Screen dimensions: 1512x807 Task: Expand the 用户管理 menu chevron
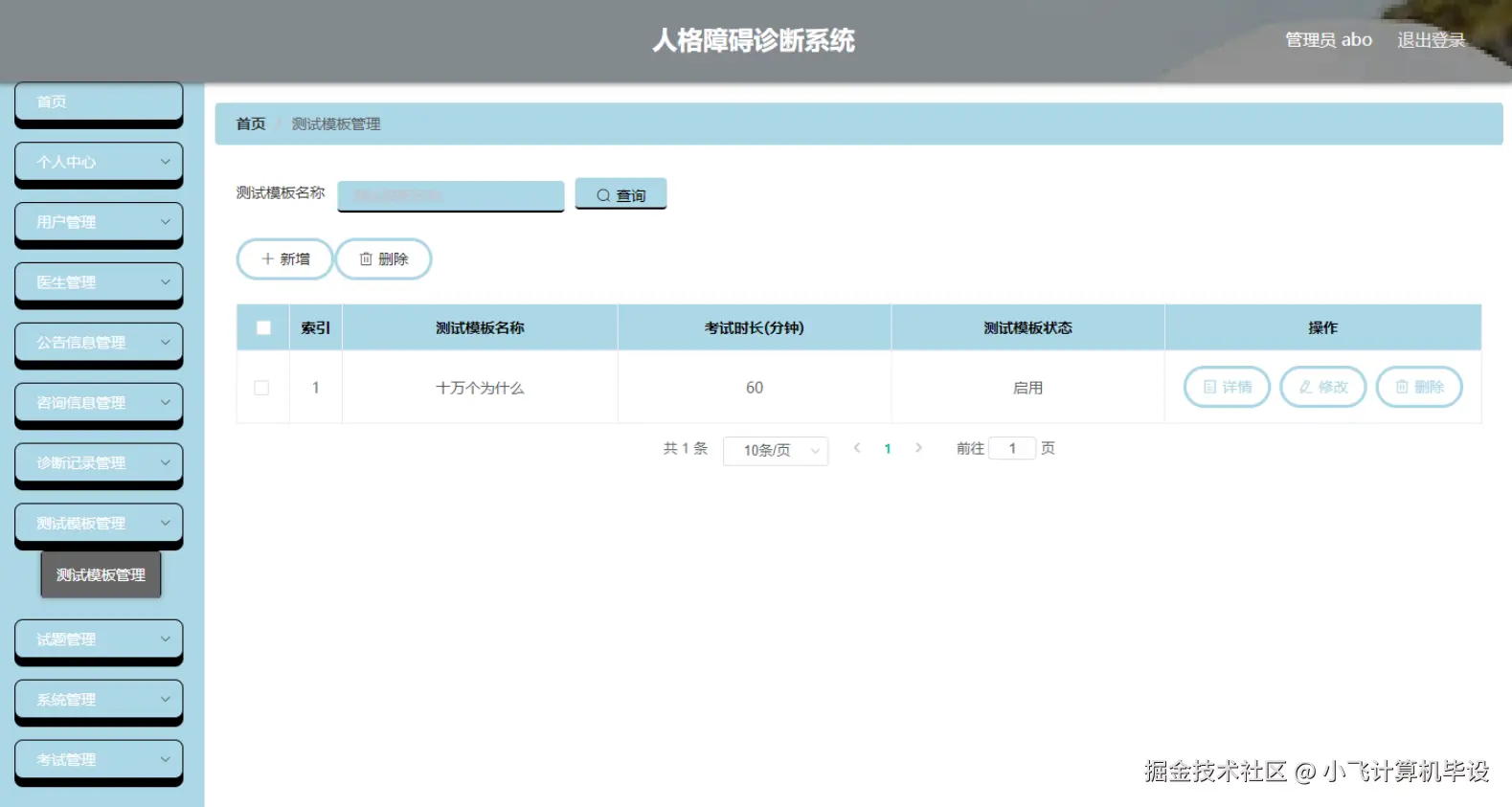pos(165,222)
